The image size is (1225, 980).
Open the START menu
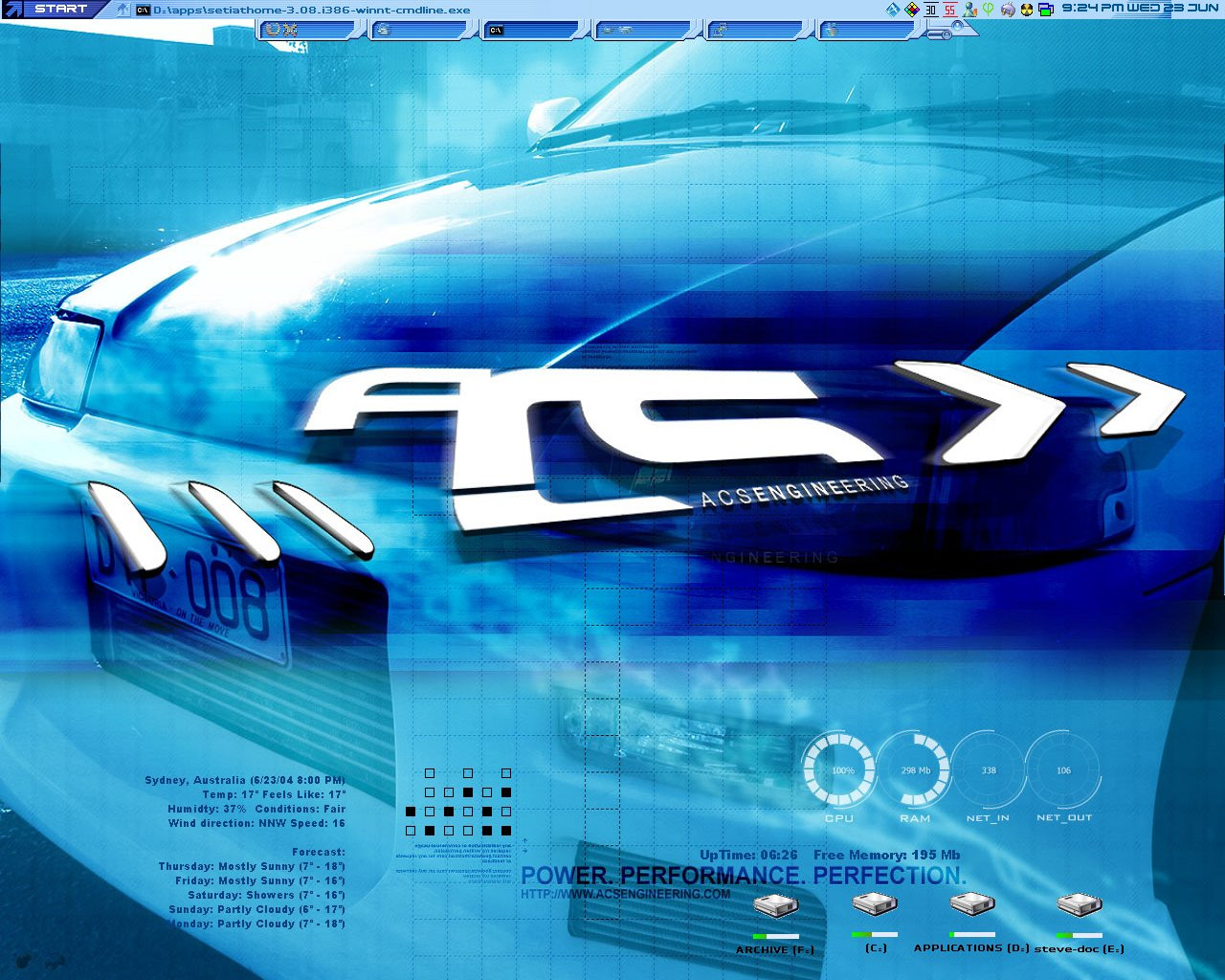[55, 9]
